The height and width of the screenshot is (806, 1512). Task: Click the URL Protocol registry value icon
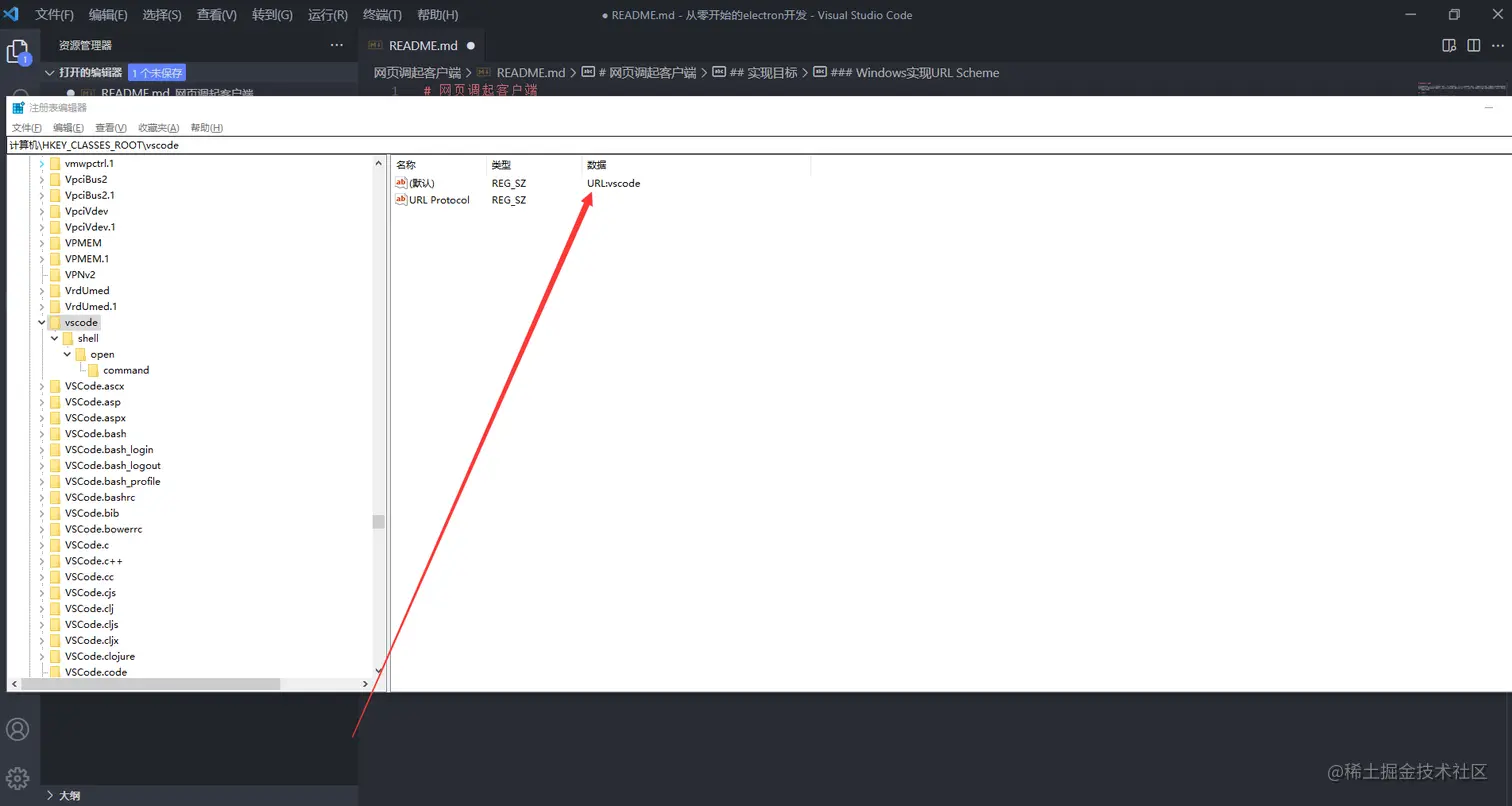click(x=401, y=199)
